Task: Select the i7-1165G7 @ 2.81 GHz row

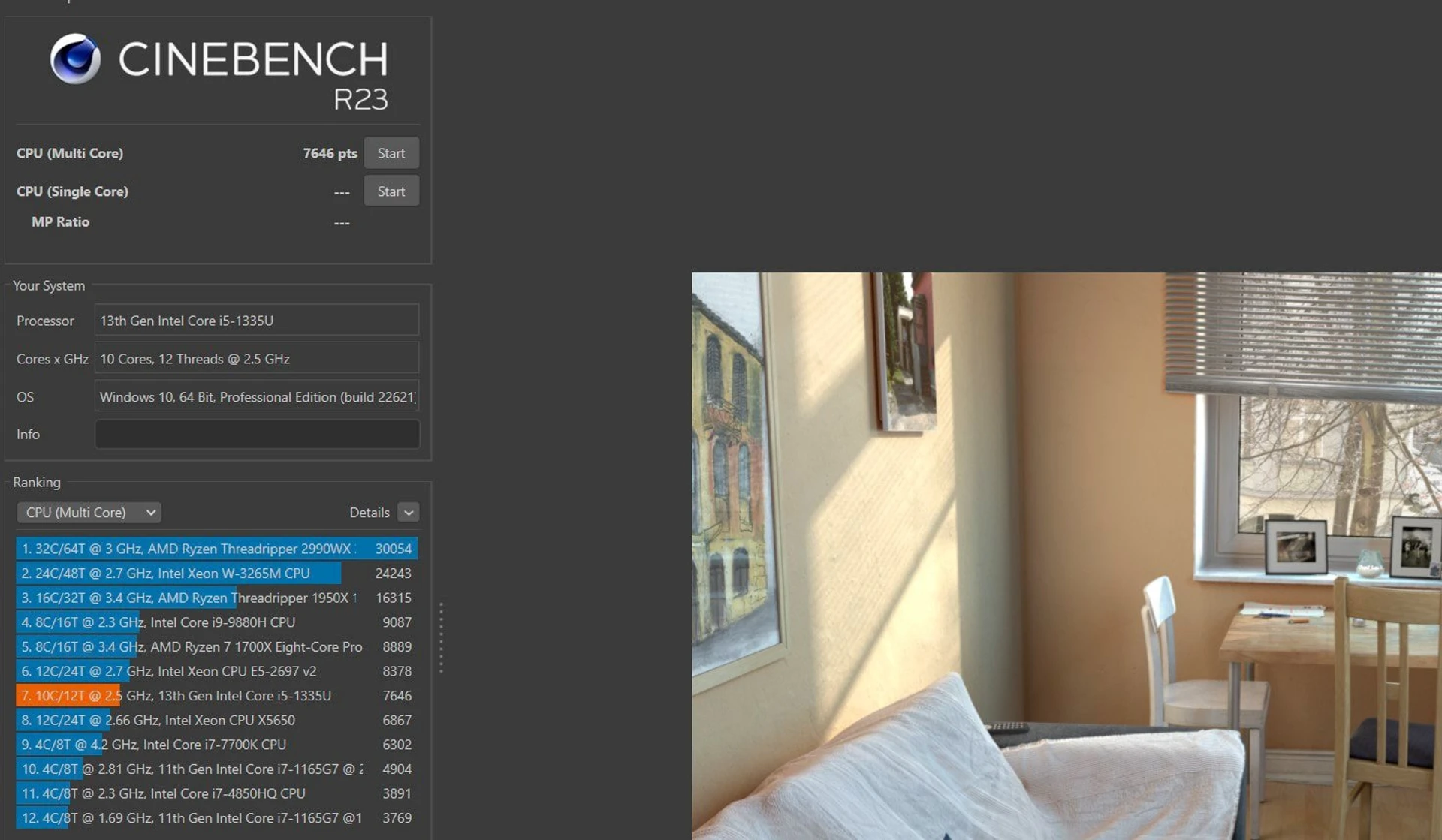Action: click(x=216, y=769)
